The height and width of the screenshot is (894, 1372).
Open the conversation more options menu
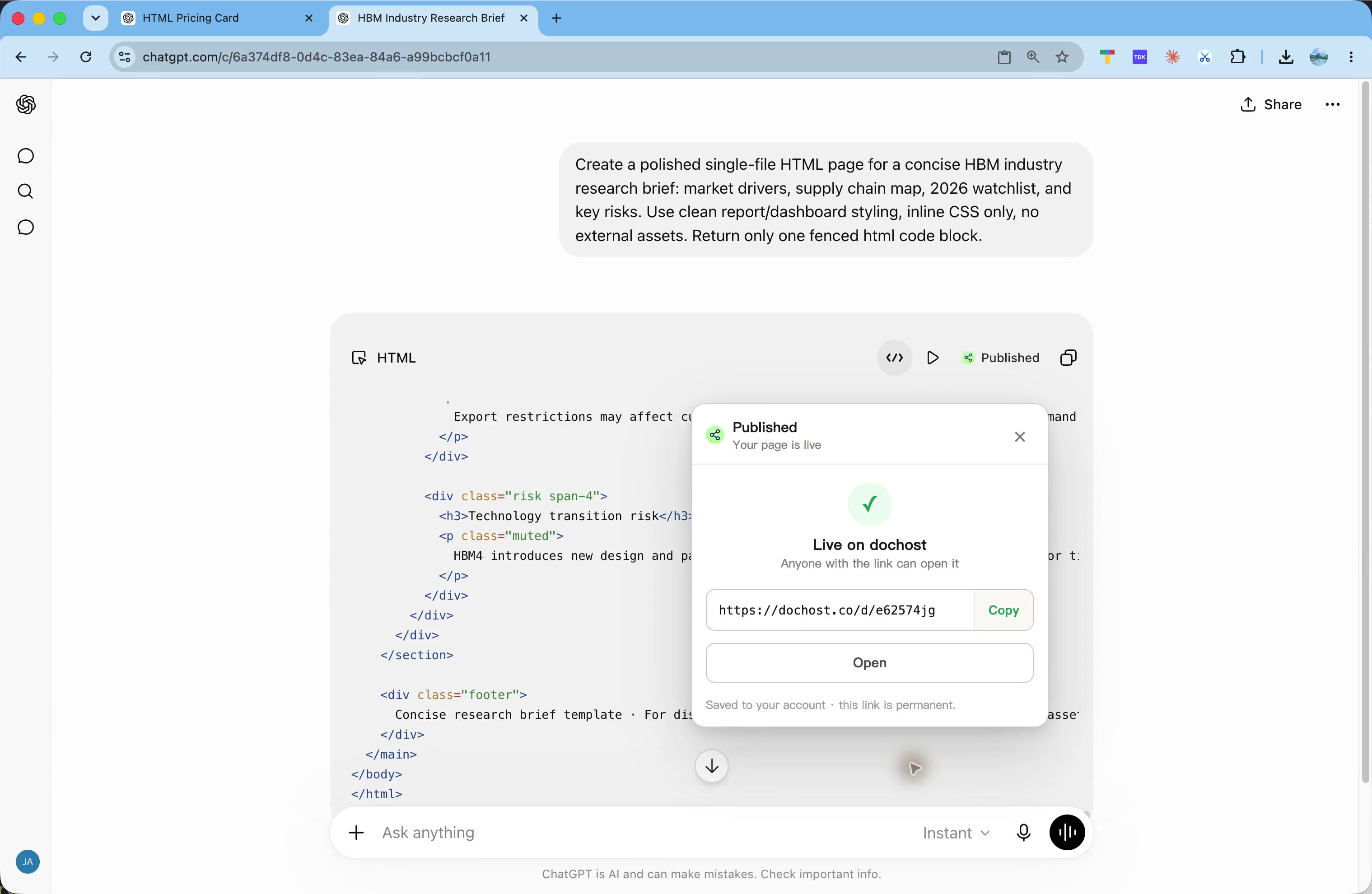(1332, 104)
